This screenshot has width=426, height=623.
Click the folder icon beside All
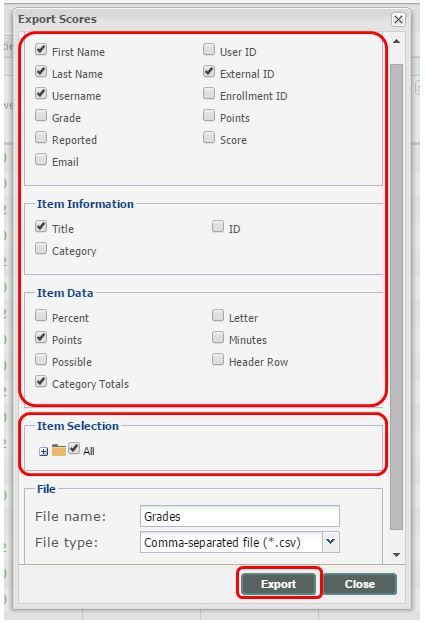59,450
